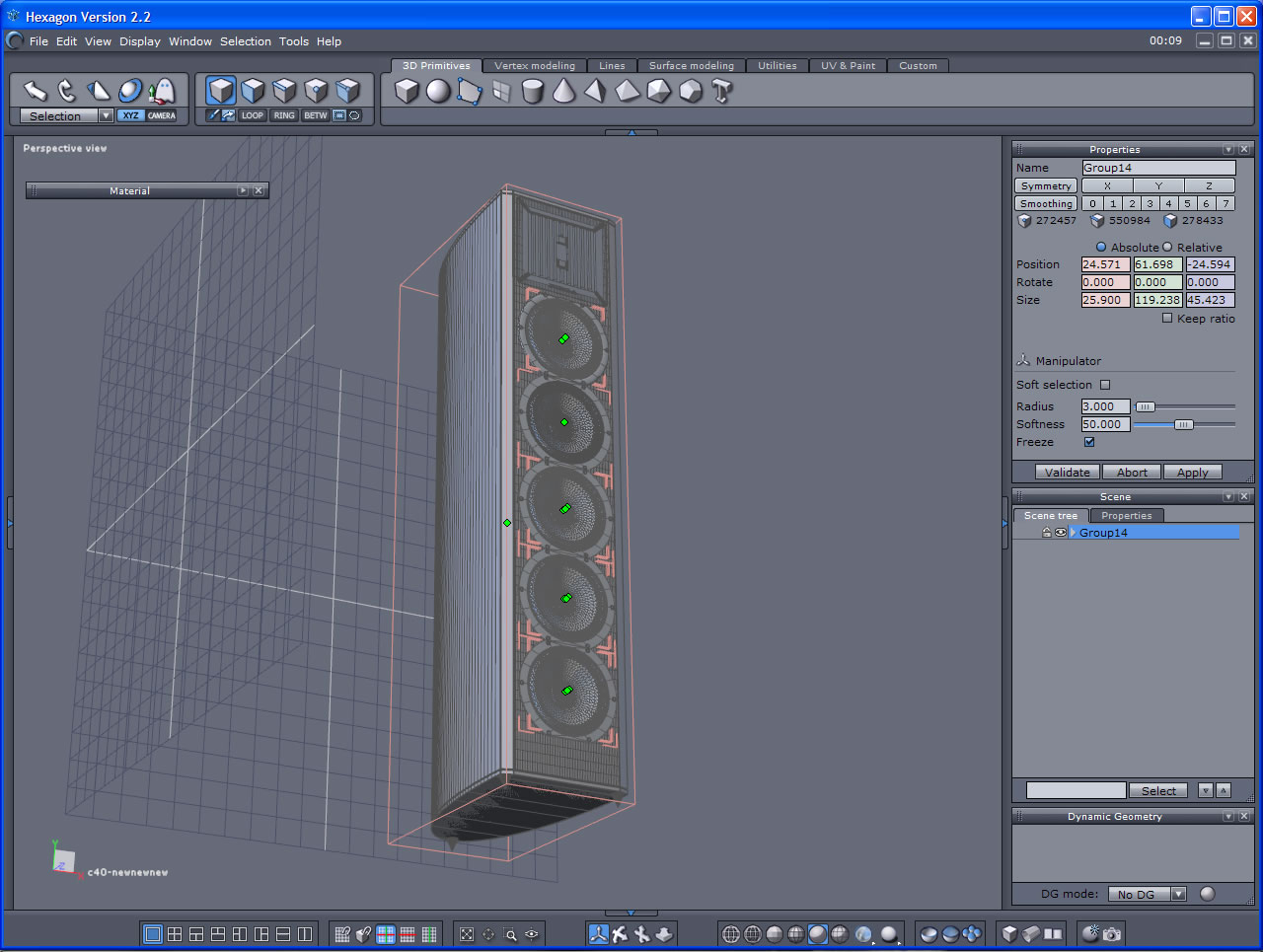Toggle the LOOP selection button
The image size is (1263, 952).
[x=253, y=115]
